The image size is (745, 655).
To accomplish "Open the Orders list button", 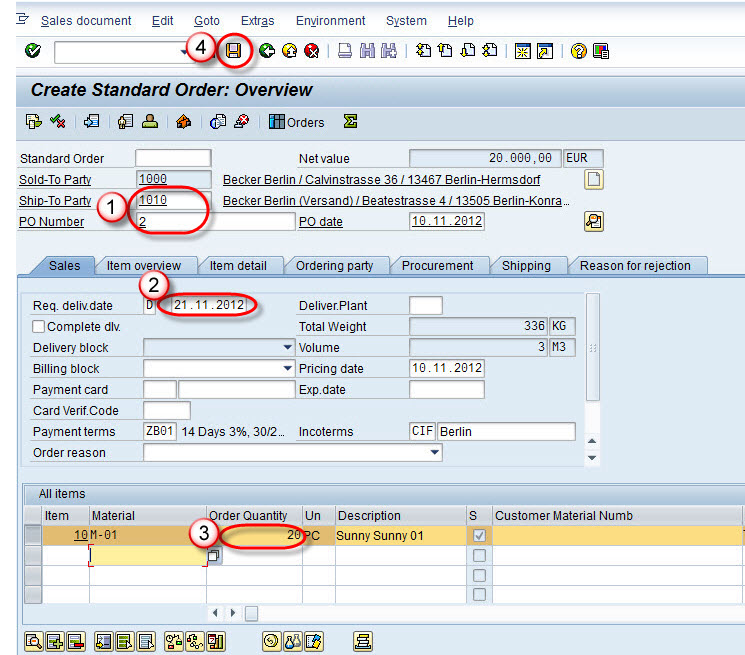I will [x=296, y=122].
